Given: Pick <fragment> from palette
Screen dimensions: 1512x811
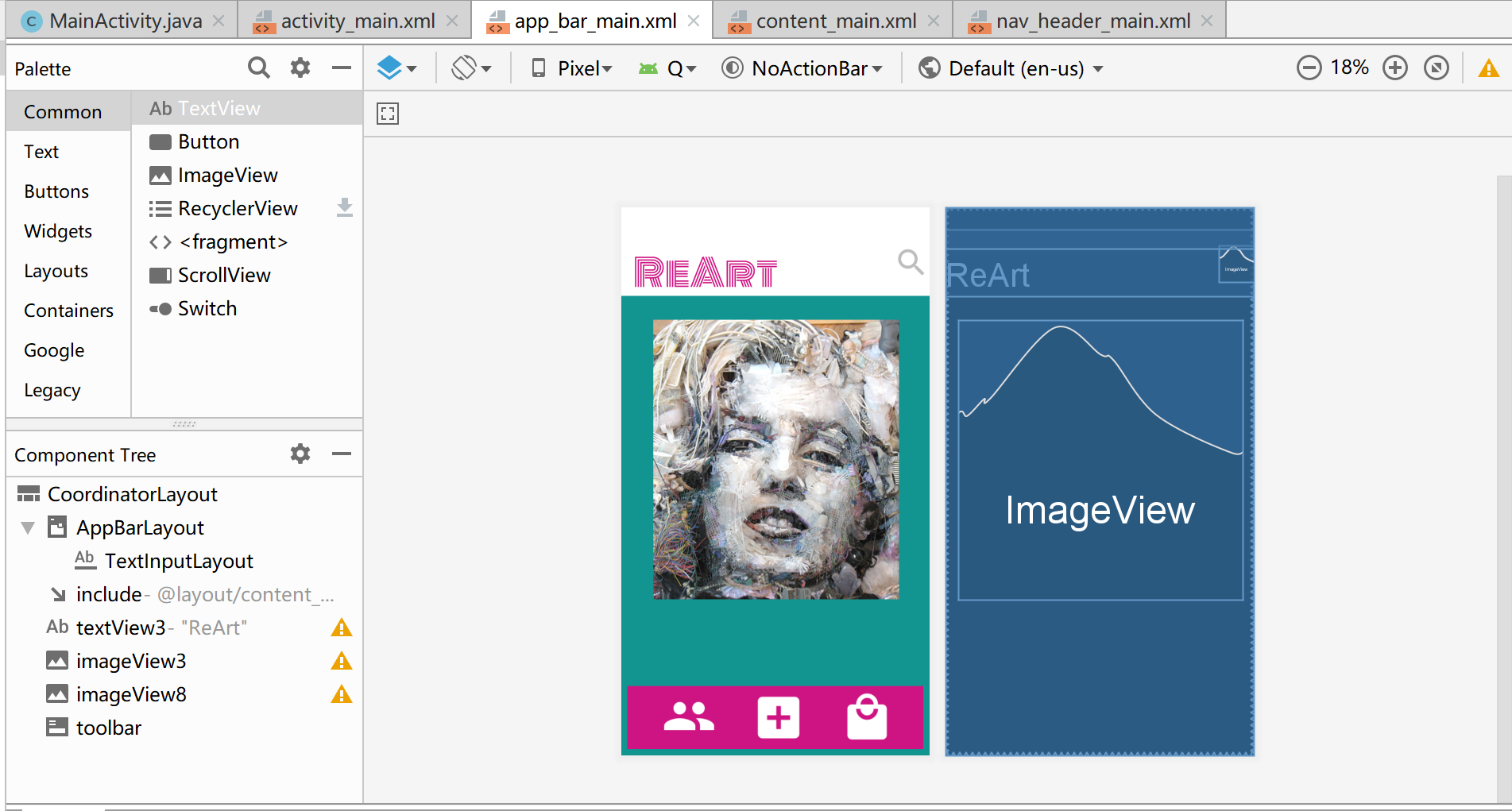Looking at the screenshot, I should click(x=247, y=241).
